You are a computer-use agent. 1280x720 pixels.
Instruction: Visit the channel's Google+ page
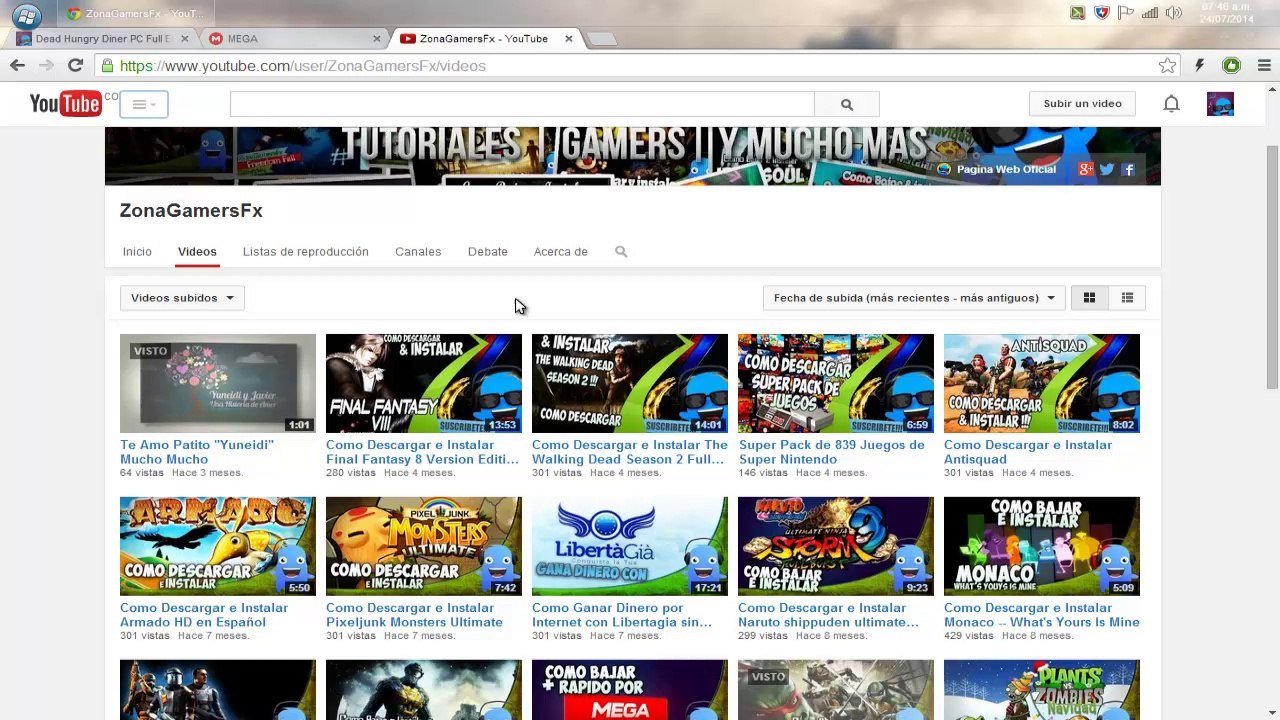[1086, 170]
